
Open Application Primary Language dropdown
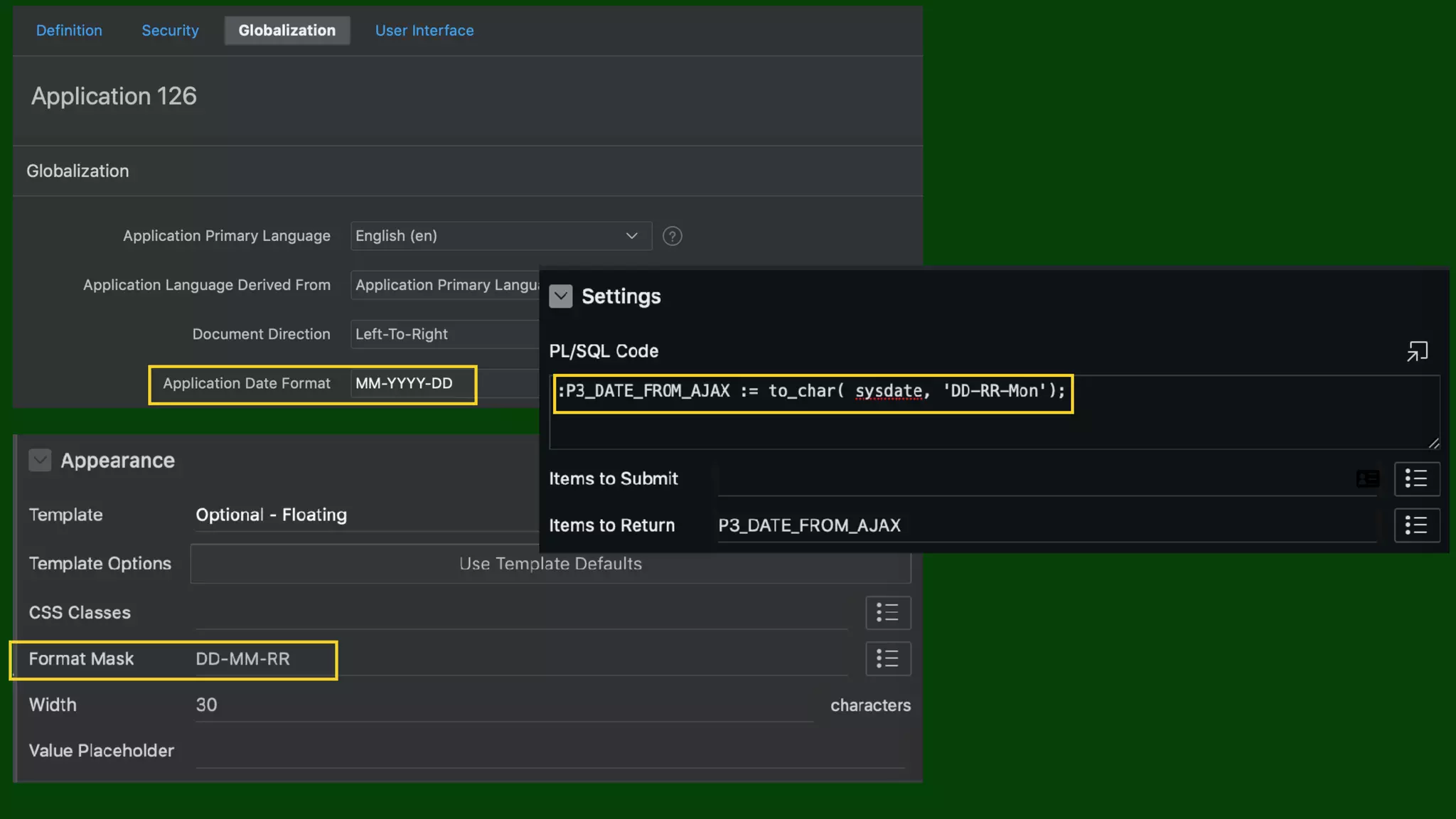pyautogui.click(x=500, y=236)
